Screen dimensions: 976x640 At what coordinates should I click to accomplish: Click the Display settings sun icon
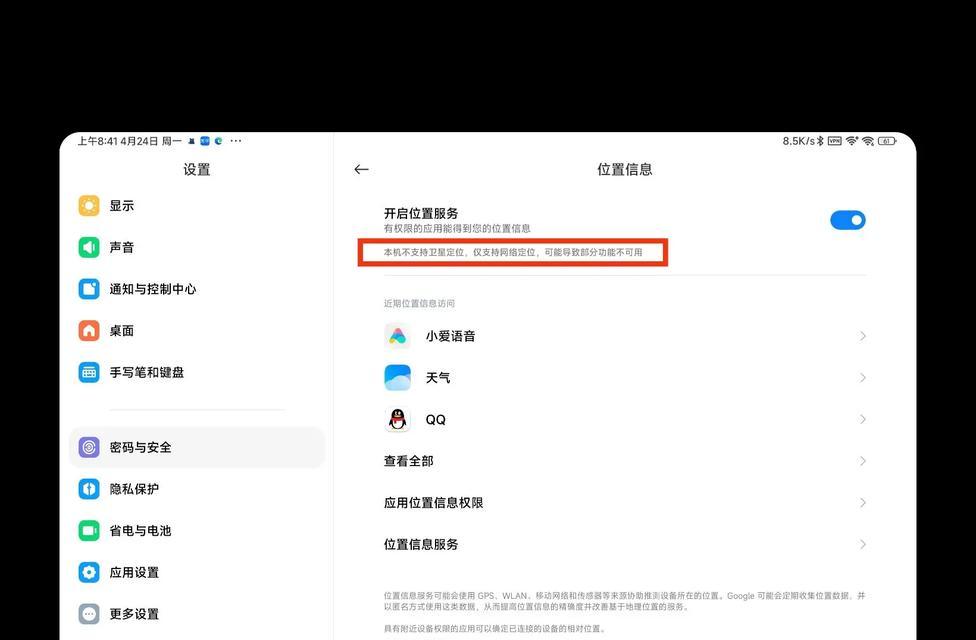pyautogui.click(x=89, y=205)
